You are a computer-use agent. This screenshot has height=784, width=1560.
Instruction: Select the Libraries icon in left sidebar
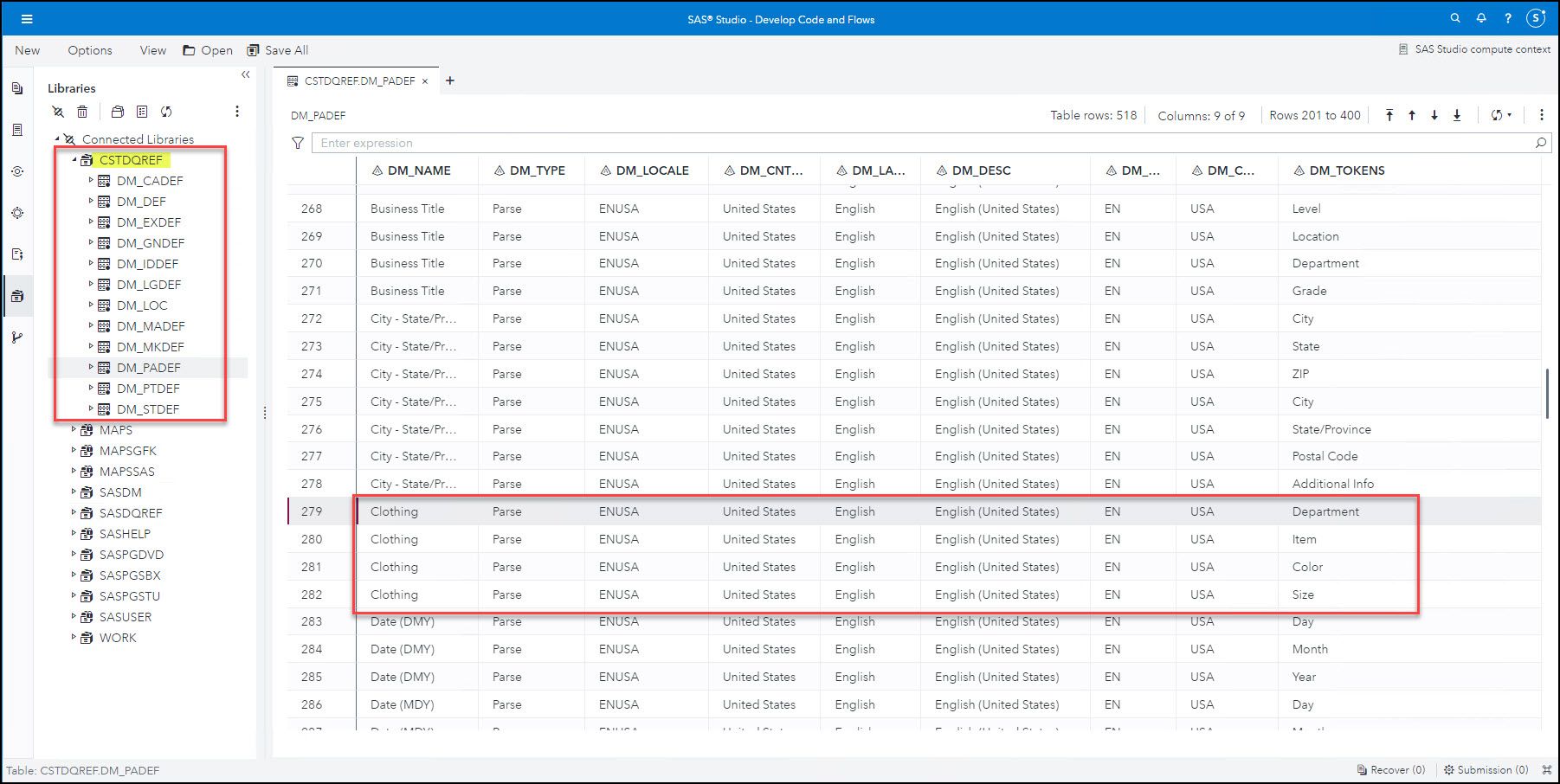point(16,296)
